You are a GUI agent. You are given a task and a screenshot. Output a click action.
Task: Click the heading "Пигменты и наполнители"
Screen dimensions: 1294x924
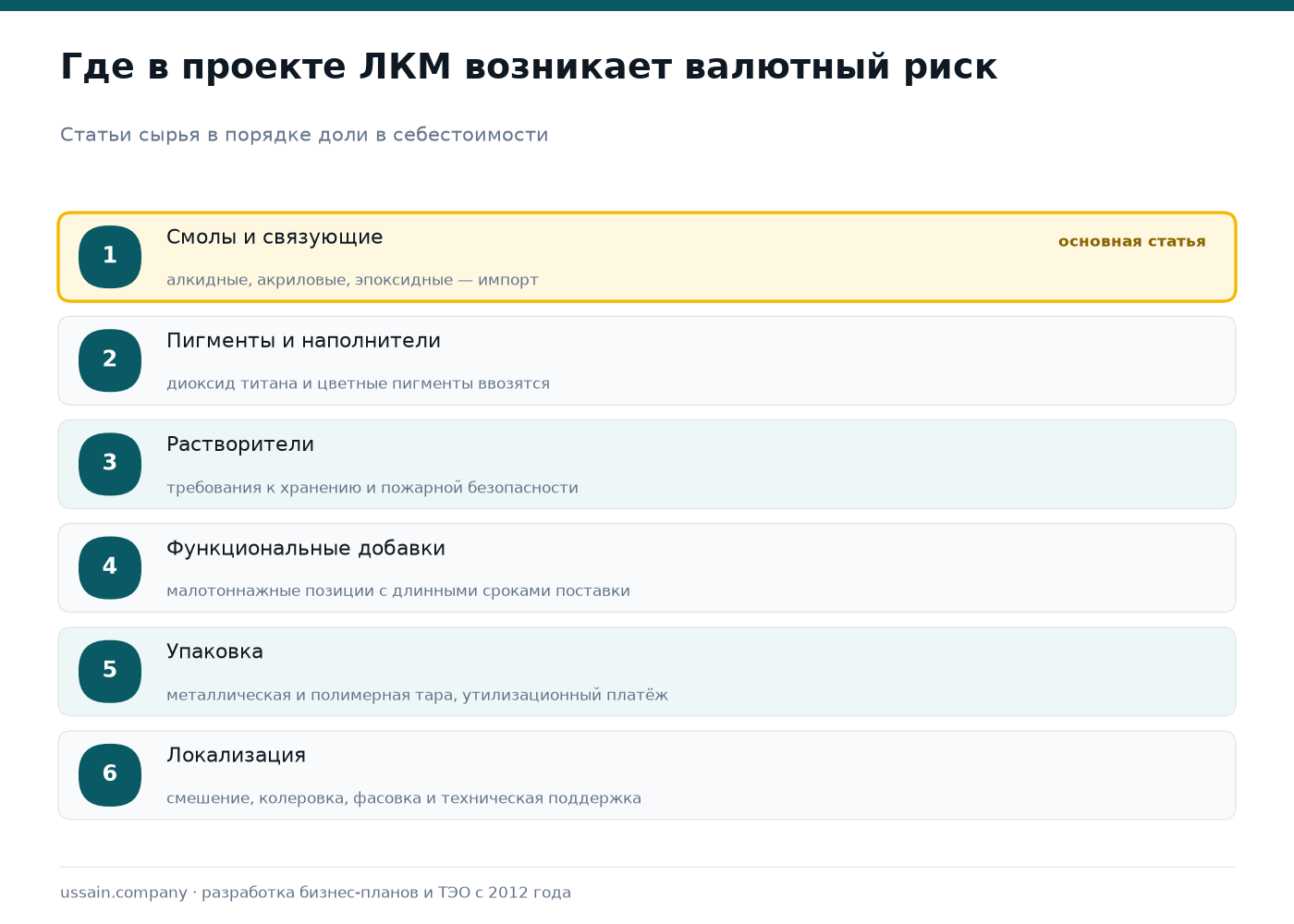point(303,341)
